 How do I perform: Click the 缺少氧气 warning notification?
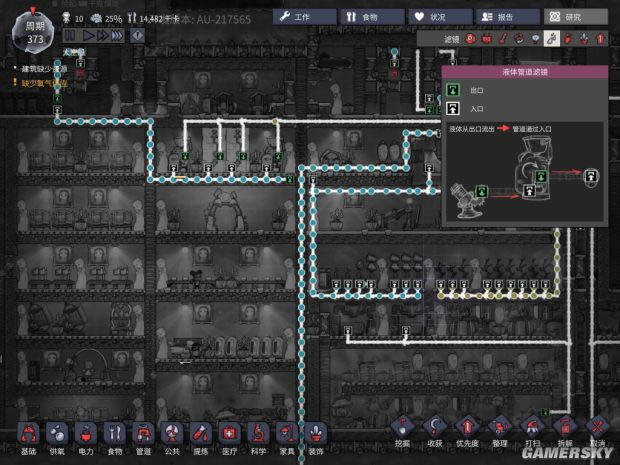pyautogui.click(x=40, y=83)
